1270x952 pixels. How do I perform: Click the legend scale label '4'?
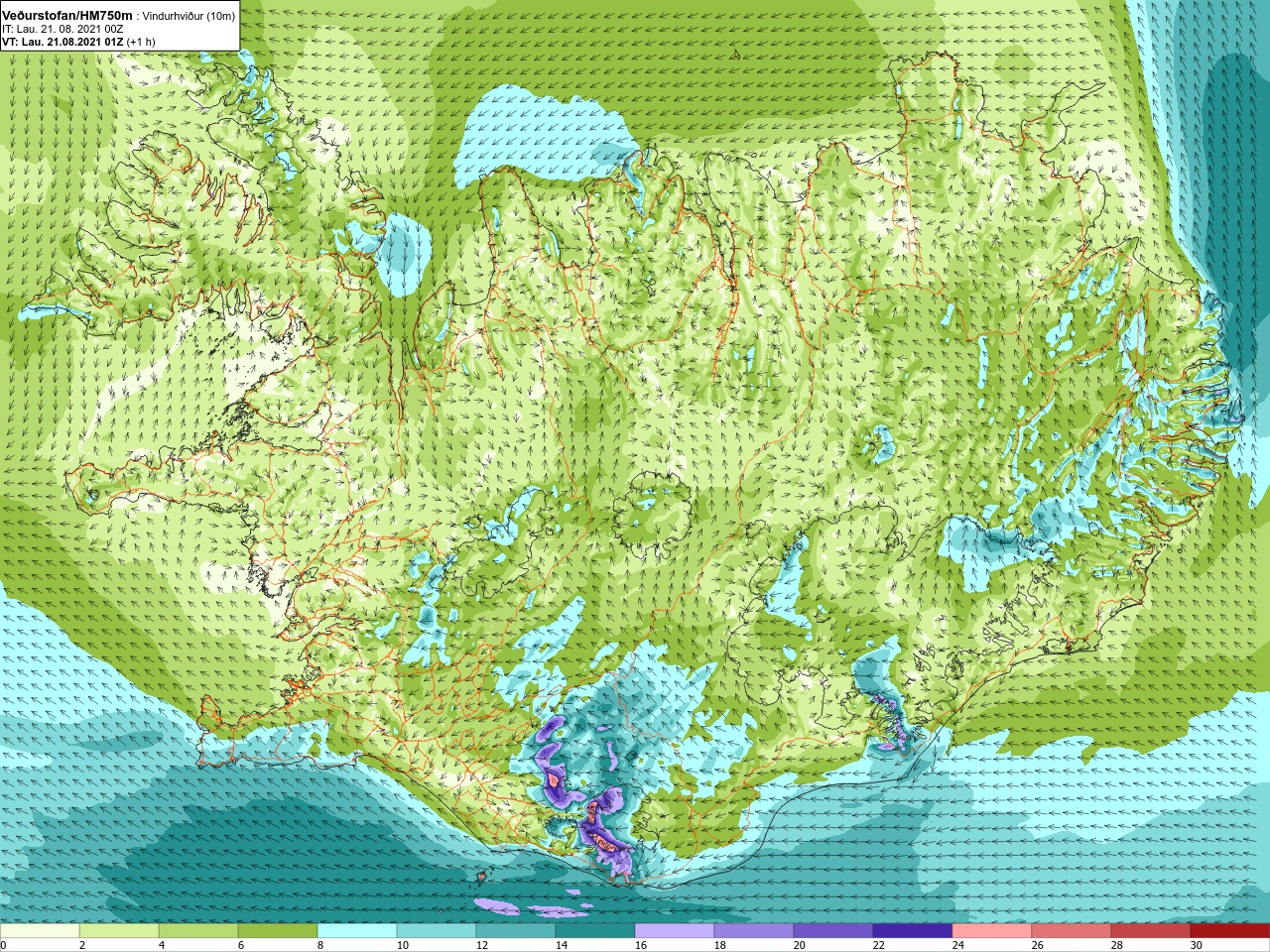tap(163, 945)
